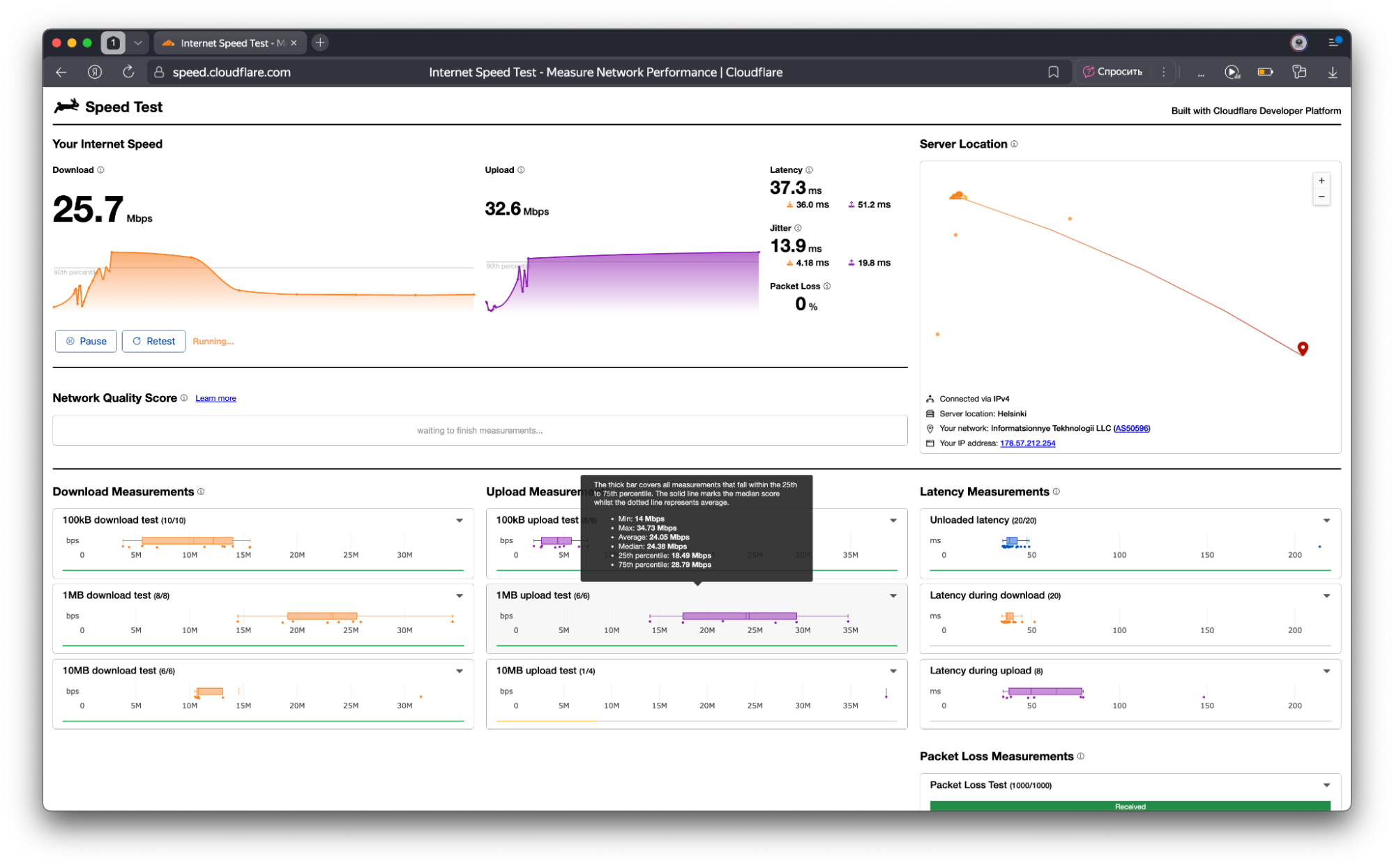Click the 1MB download test orange box plot
Image resolution: width=1394 pixels, height=868 pixels.
[322, 616]
